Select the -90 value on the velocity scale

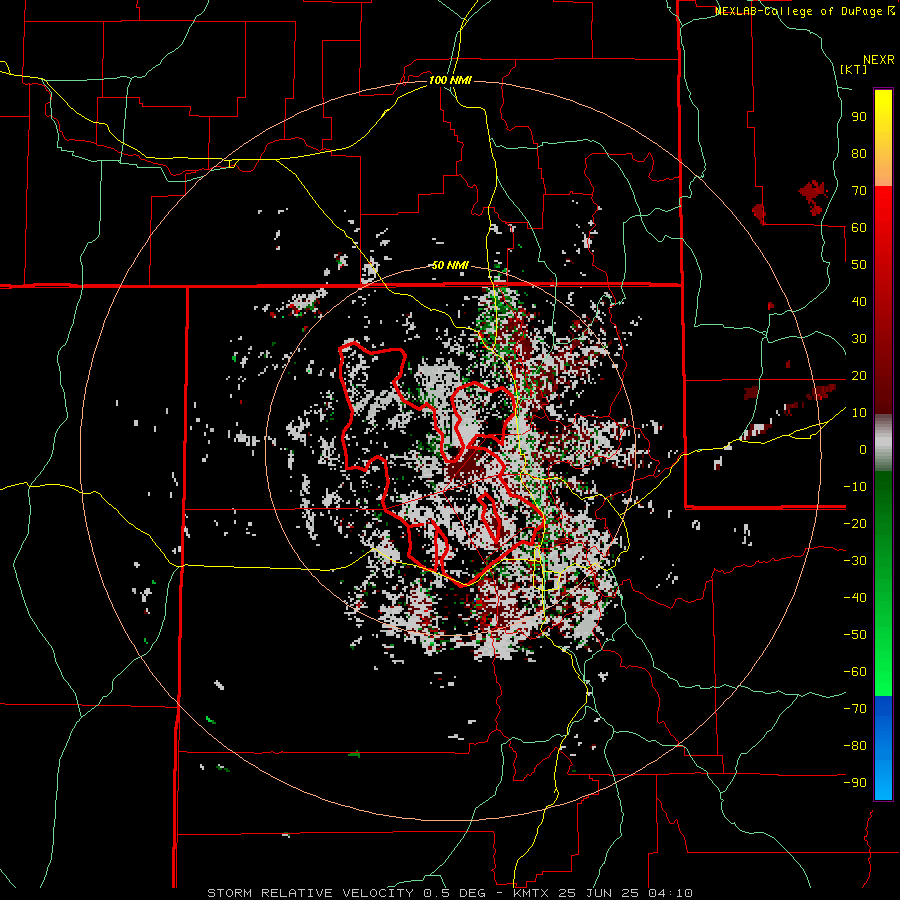[855, 783]
